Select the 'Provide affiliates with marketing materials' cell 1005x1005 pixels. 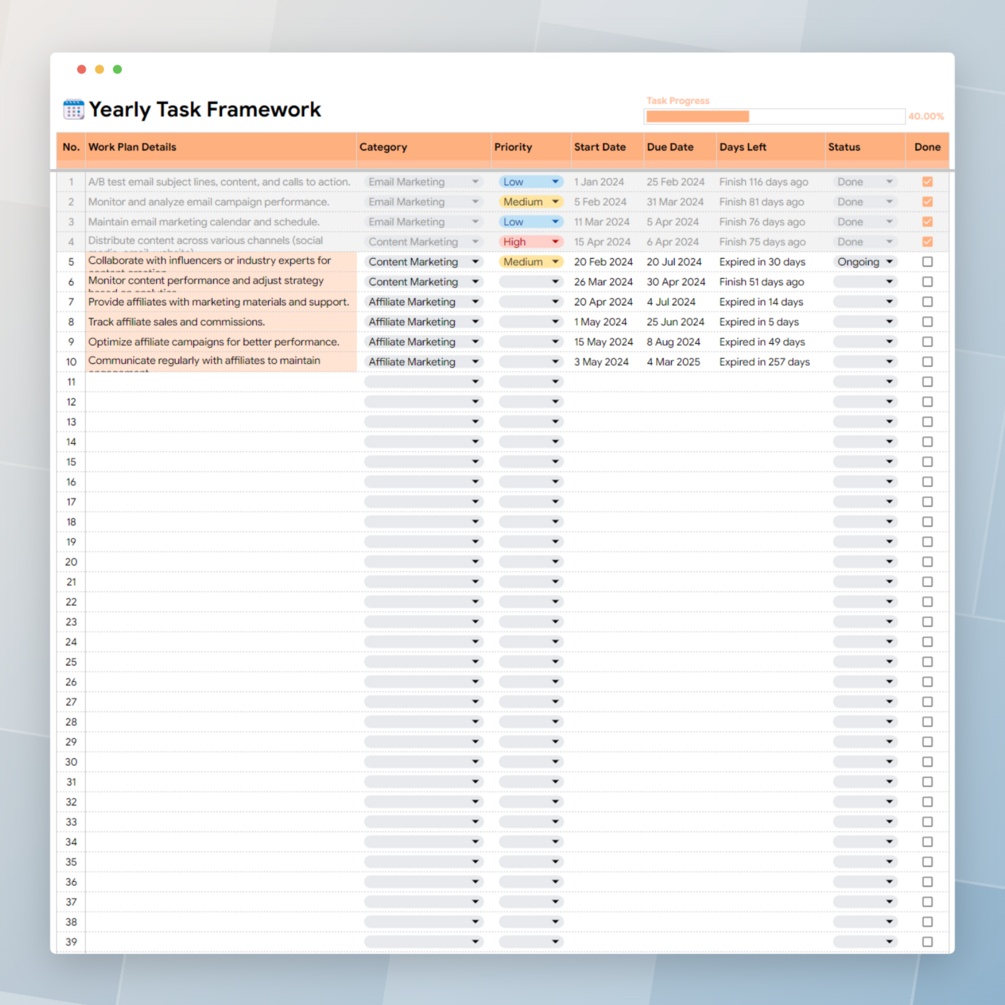click(x=221, y=302)
